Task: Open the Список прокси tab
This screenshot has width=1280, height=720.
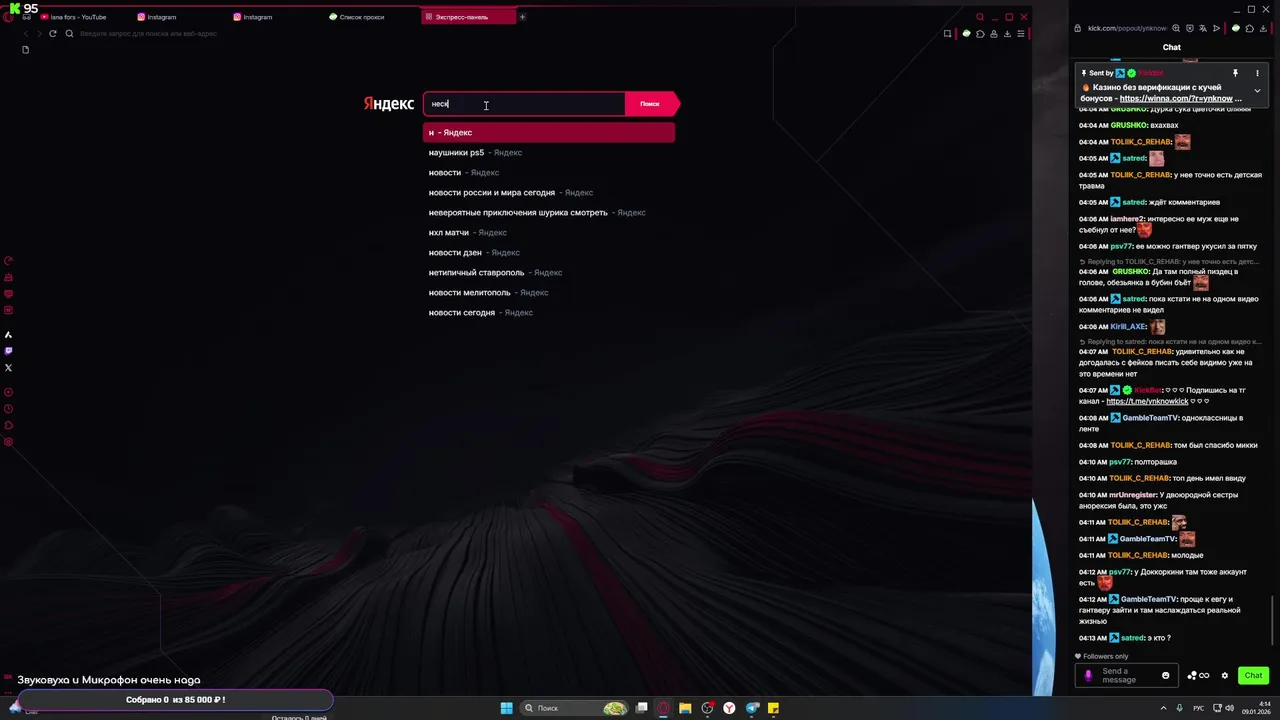Action: click(x=360, y=17)
